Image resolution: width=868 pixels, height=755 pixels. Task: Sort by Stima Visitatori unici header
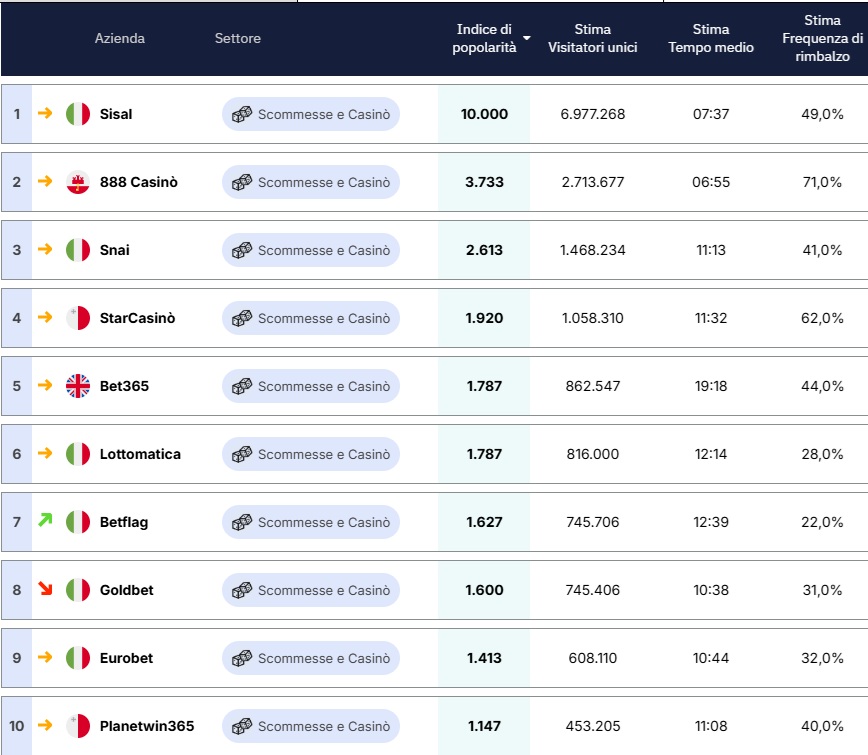click(x=592, y=38)
